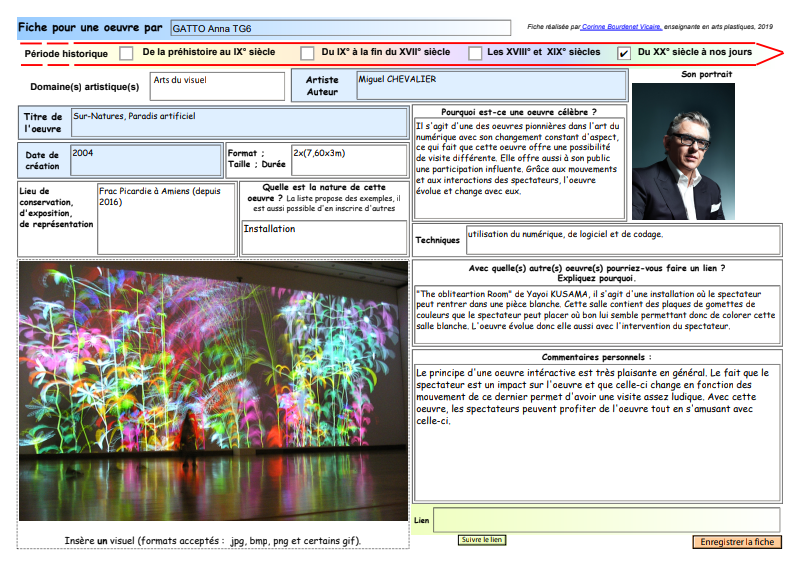Toggle the 'Les XVIII° et XIX° siècles' checkbox

pos(473,53)
